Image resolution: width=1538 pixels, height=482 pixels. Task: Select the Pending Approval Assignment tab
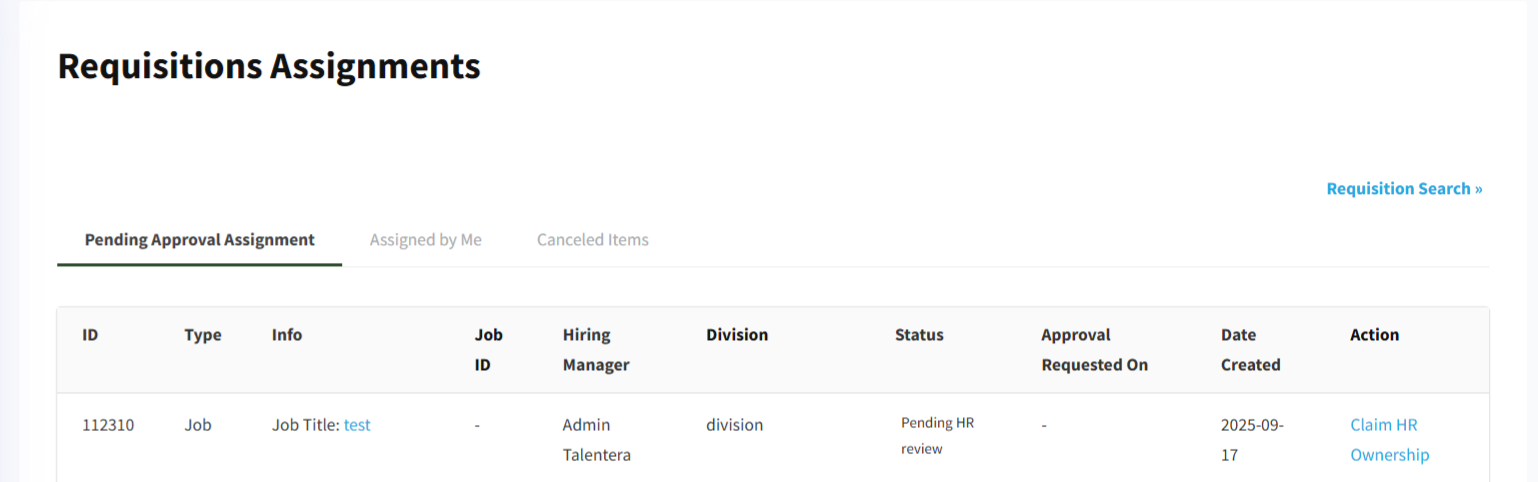pos(200,240)
